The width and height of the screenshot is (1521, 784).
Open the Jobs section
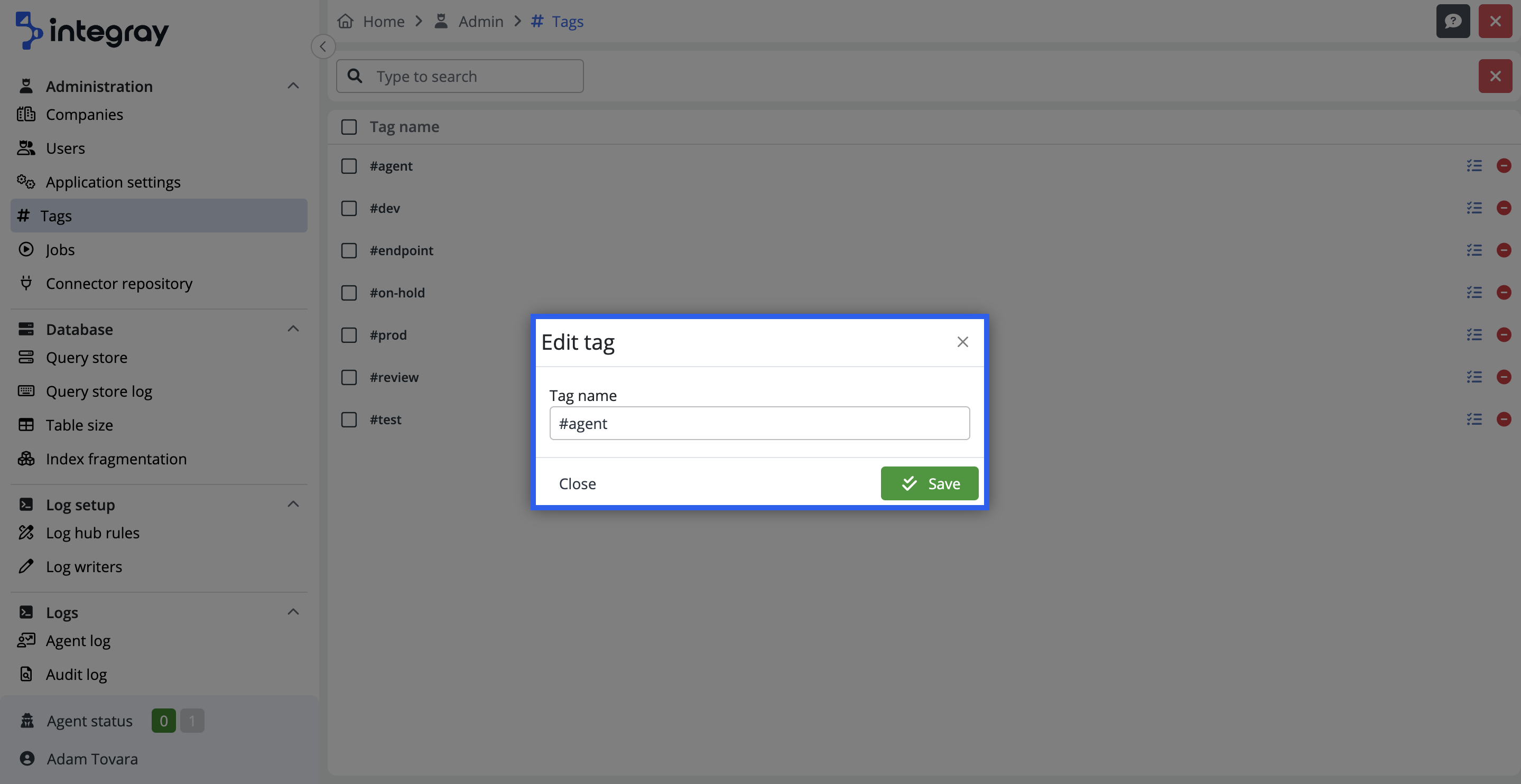tap(60, 249)
